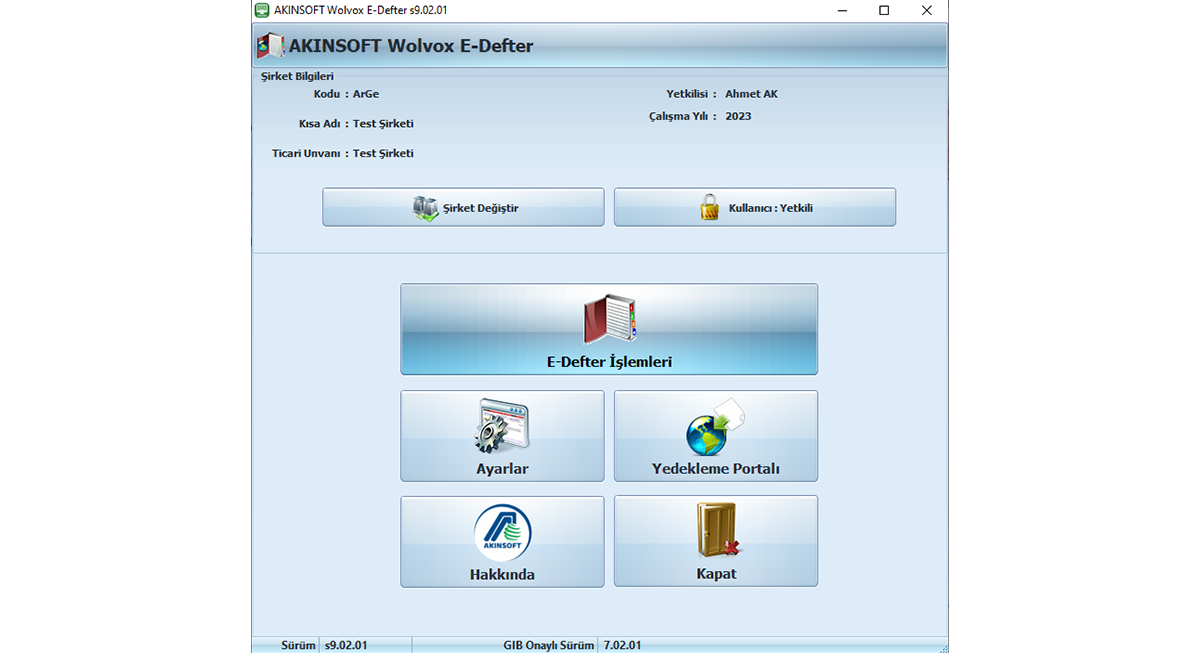The image size is (1200, 653).
Task: Click the resize grip in the window corner
Action: click(x=941, y=646)
